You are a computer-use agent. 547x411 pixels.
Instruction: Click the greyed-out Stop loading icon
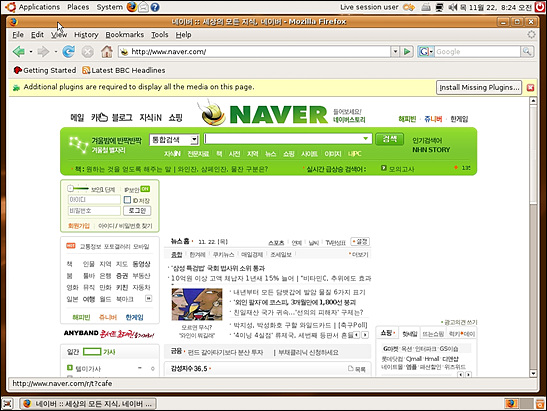[88, 52]
